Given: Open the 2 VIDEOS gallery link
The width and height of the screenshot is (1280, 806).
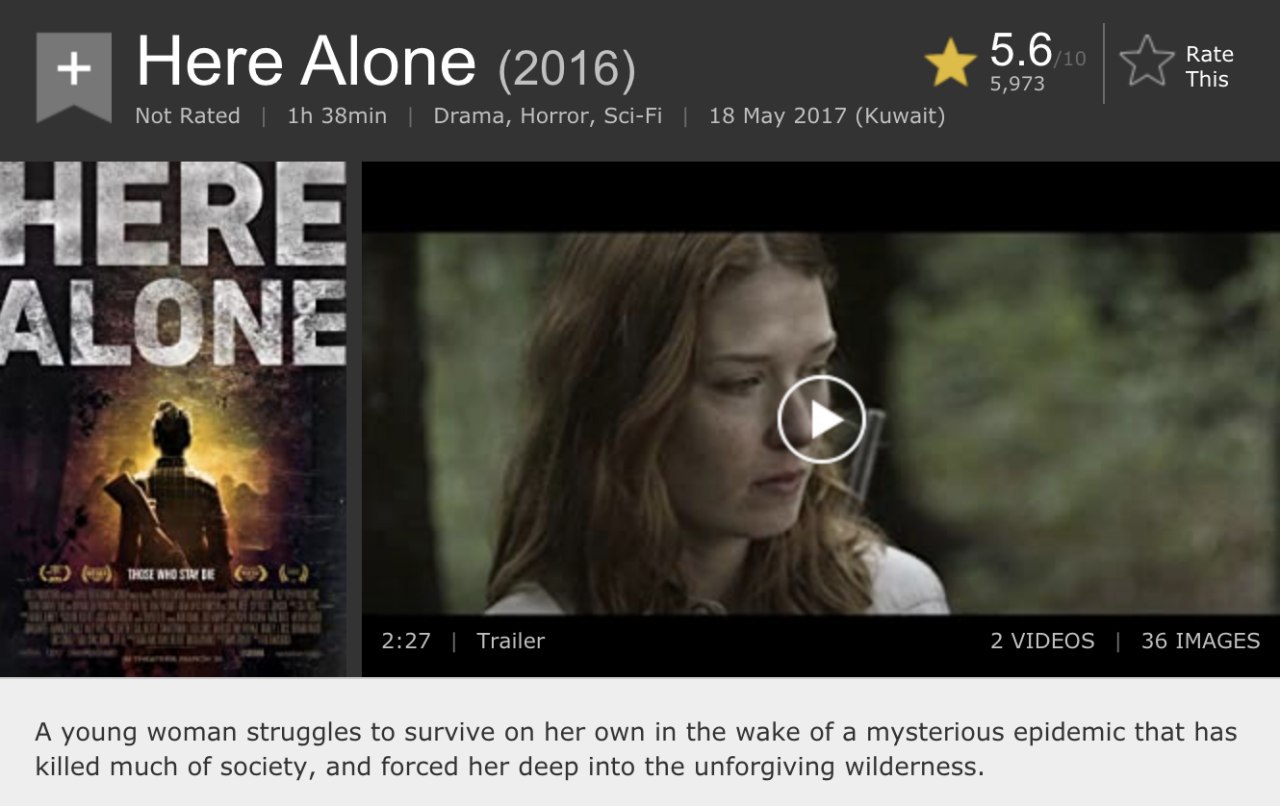Looking at the screenshot, I should (1042, 641).
